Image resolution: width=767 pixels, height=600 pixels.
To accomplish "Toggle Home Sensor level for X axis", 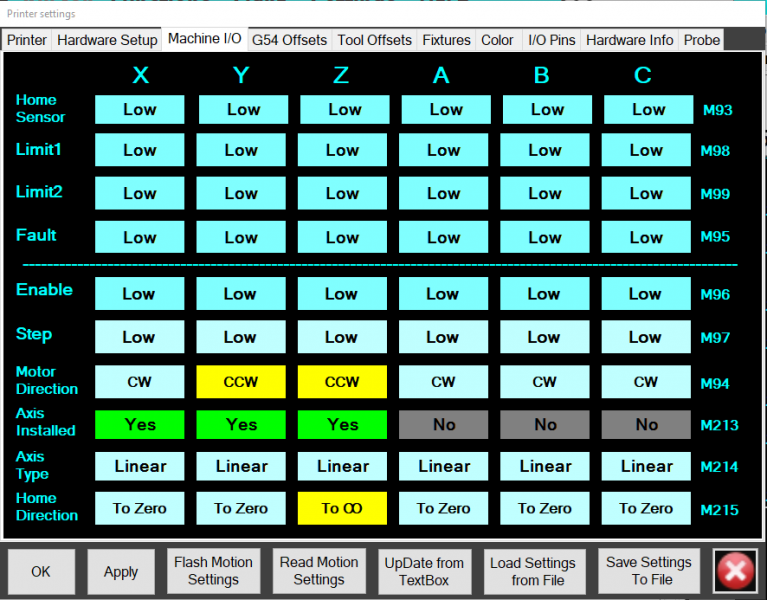I will click(x=139, y=110).
